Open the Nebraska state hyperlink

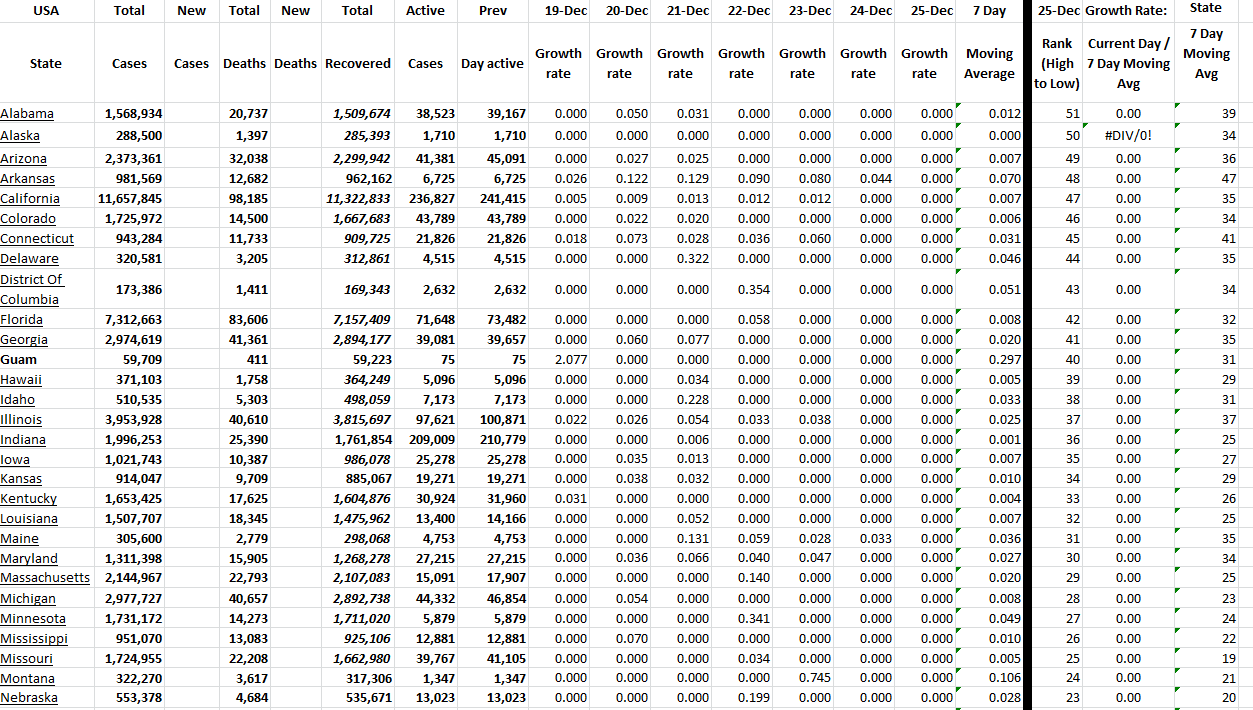click(28, 697)
